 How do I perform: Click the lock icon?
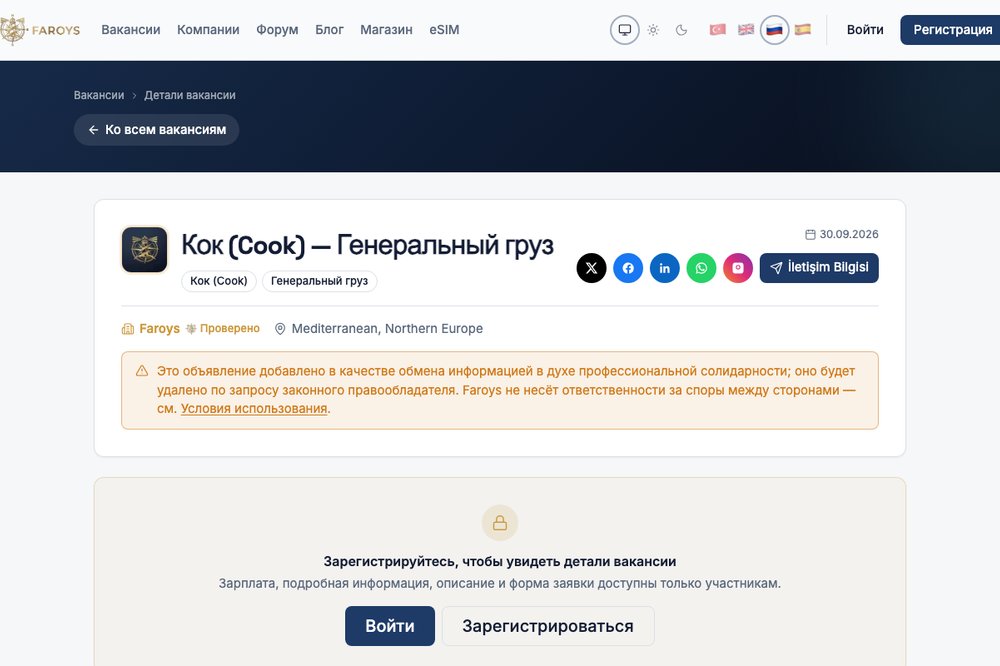[500, 523]
